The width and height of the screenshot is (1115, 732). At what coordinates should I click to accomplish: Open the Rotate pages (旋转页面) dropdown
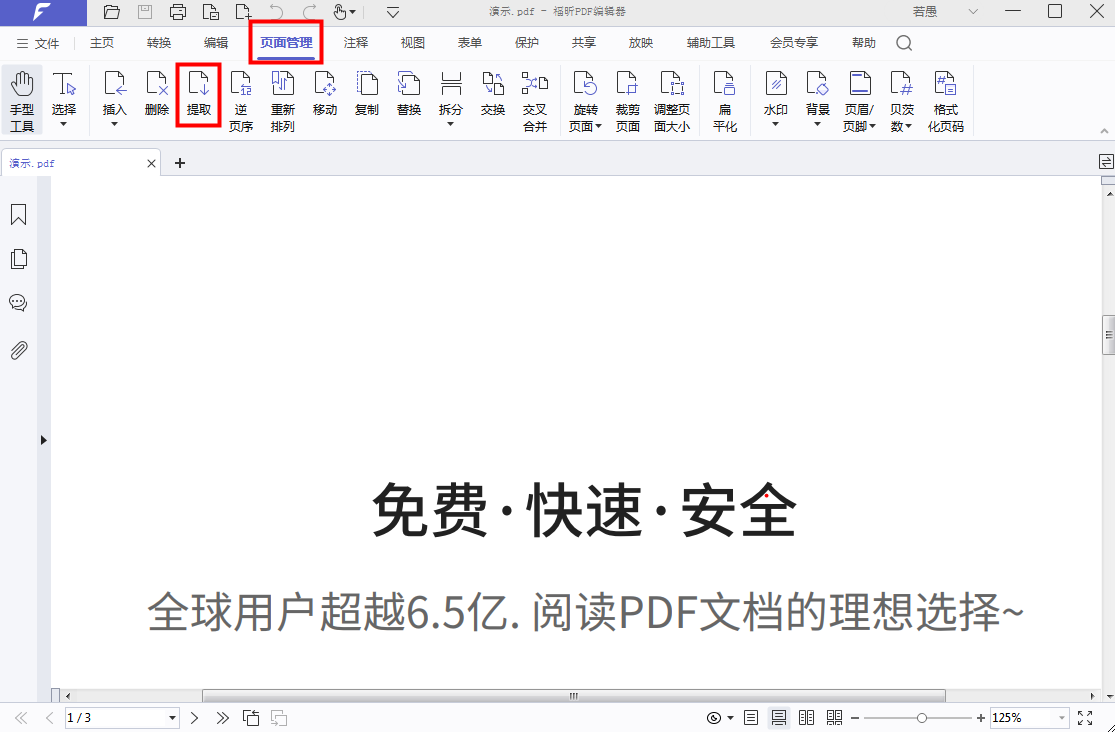coord(598,127)
